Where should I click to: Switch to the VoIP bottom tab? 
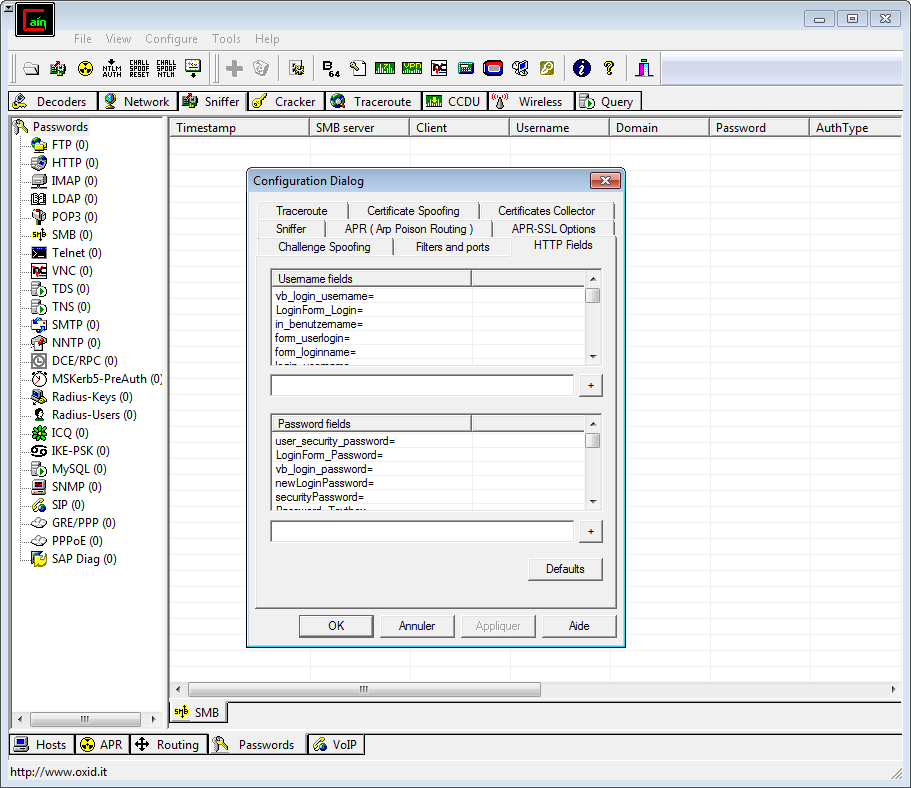pyautogui.click(x=336, y=745)
